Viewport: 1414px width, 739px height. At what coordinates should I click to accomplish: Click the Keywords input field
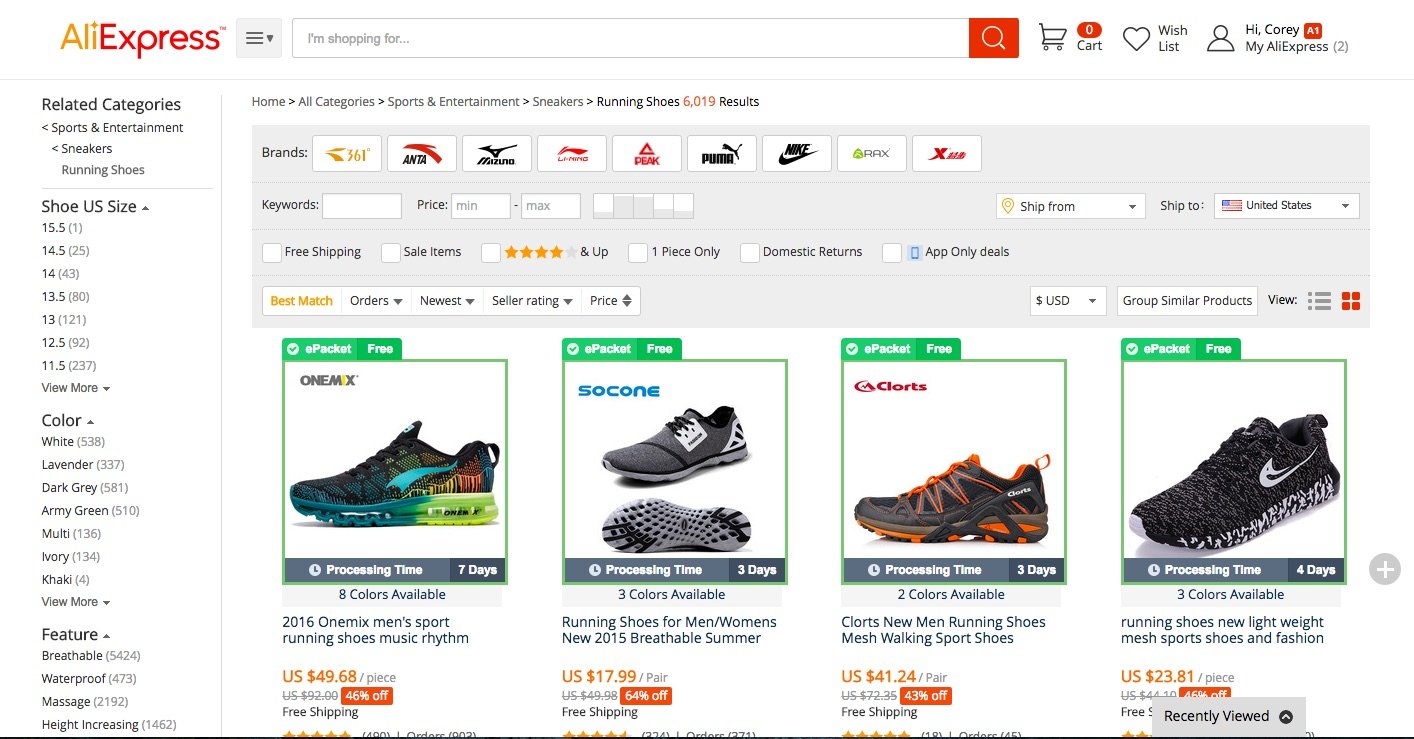pyautogui.click(x=361, y=206)
